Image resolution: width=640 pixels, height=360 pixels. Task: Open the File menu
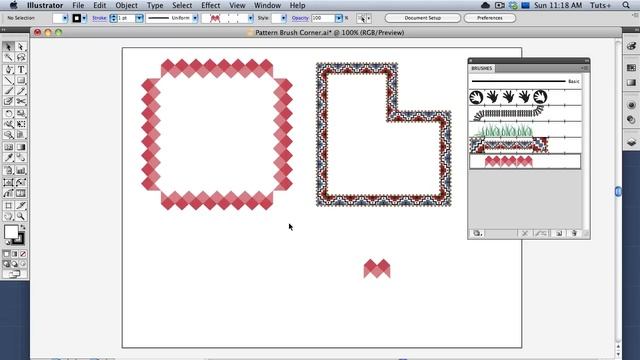(x=78, y=5)
